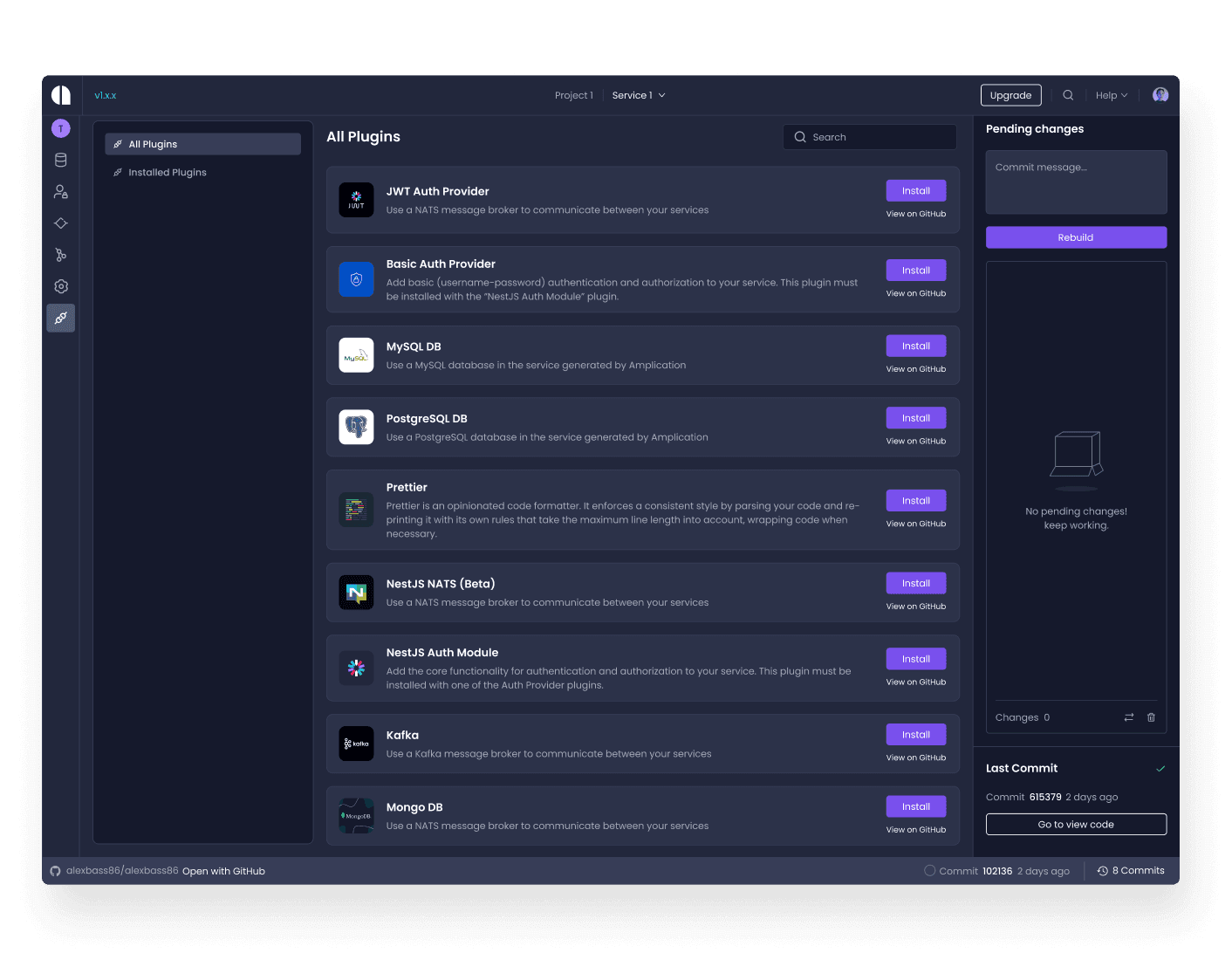Viewport: 1232px width, 960px height.
Task: Install the Kafka plugin
Action: [916, 735]
